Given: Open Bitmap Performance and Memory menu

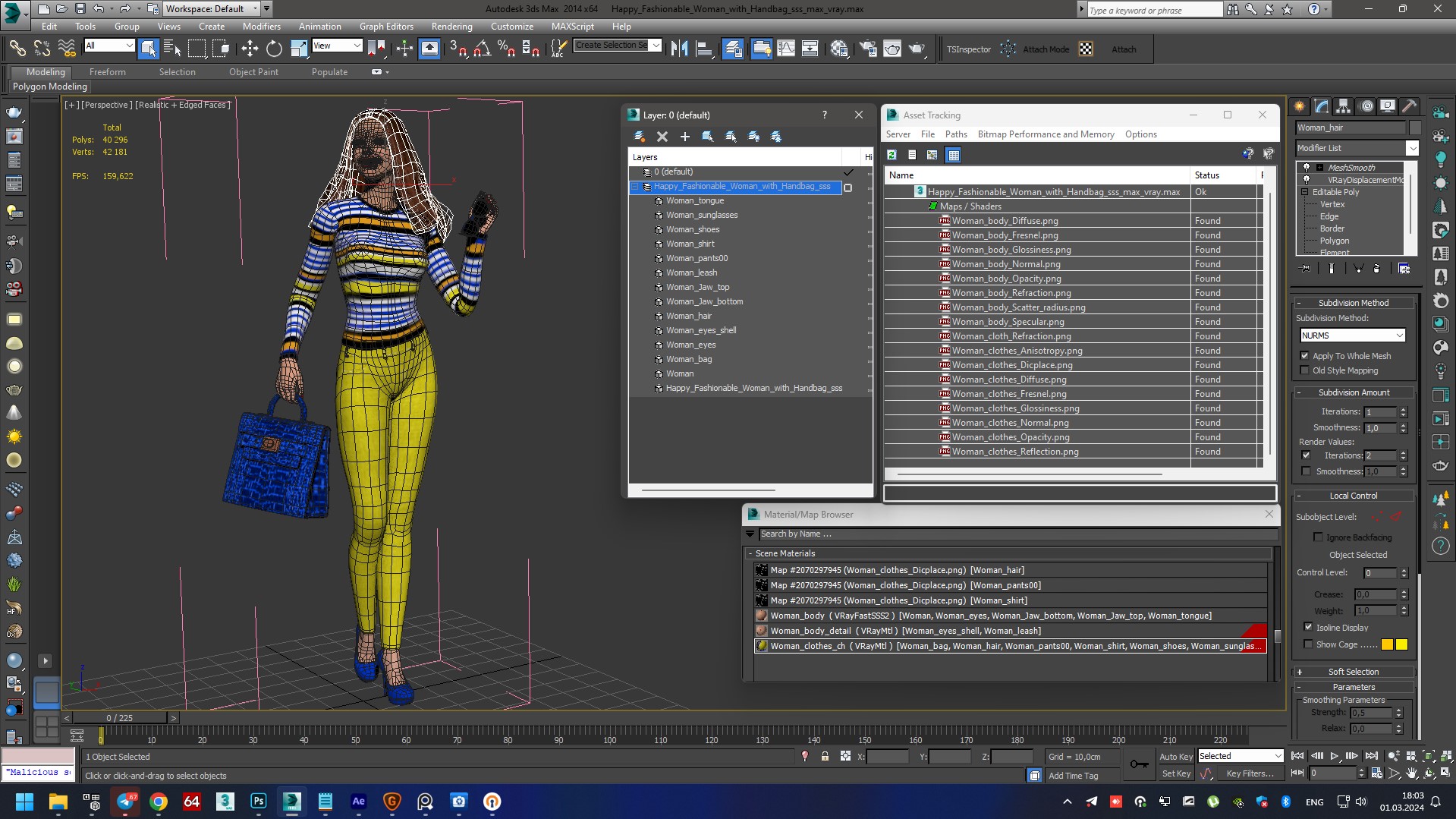Looking at the screenshot, I should (1046, 134).
